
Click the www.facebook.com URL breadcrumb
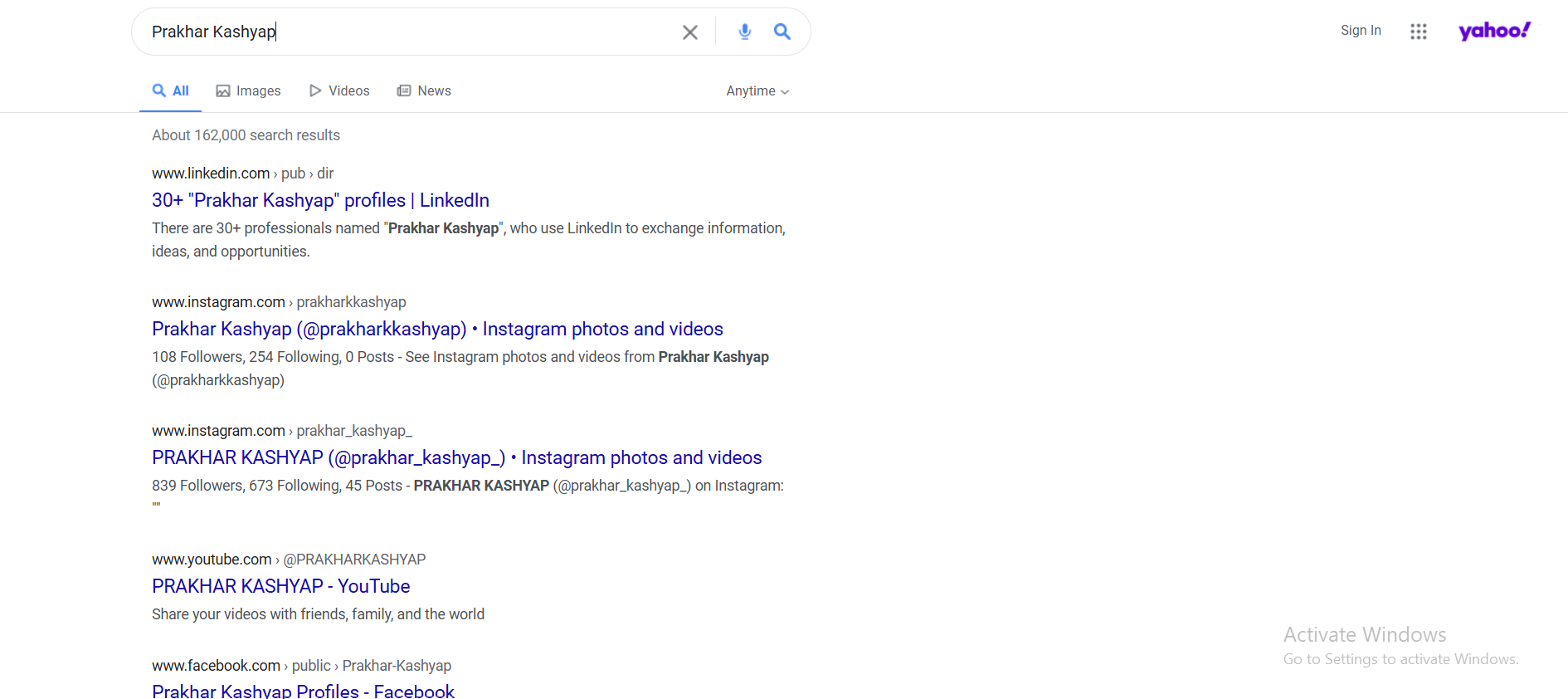click(216, 666)
